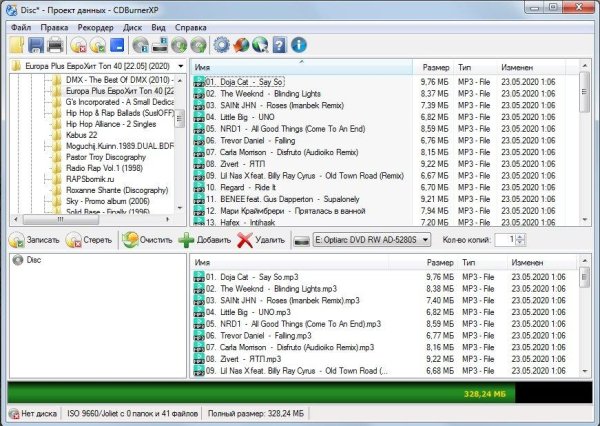Click the disc icon with green down arrow
The image size is (600, 426).
pyautogui.click(x=179, y=45)
